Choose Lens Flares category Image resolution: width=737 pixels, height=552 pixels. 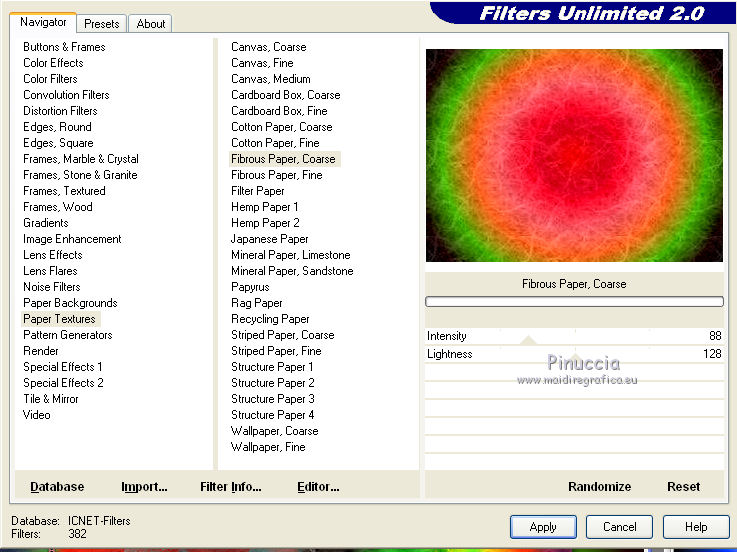click(50, 271)
